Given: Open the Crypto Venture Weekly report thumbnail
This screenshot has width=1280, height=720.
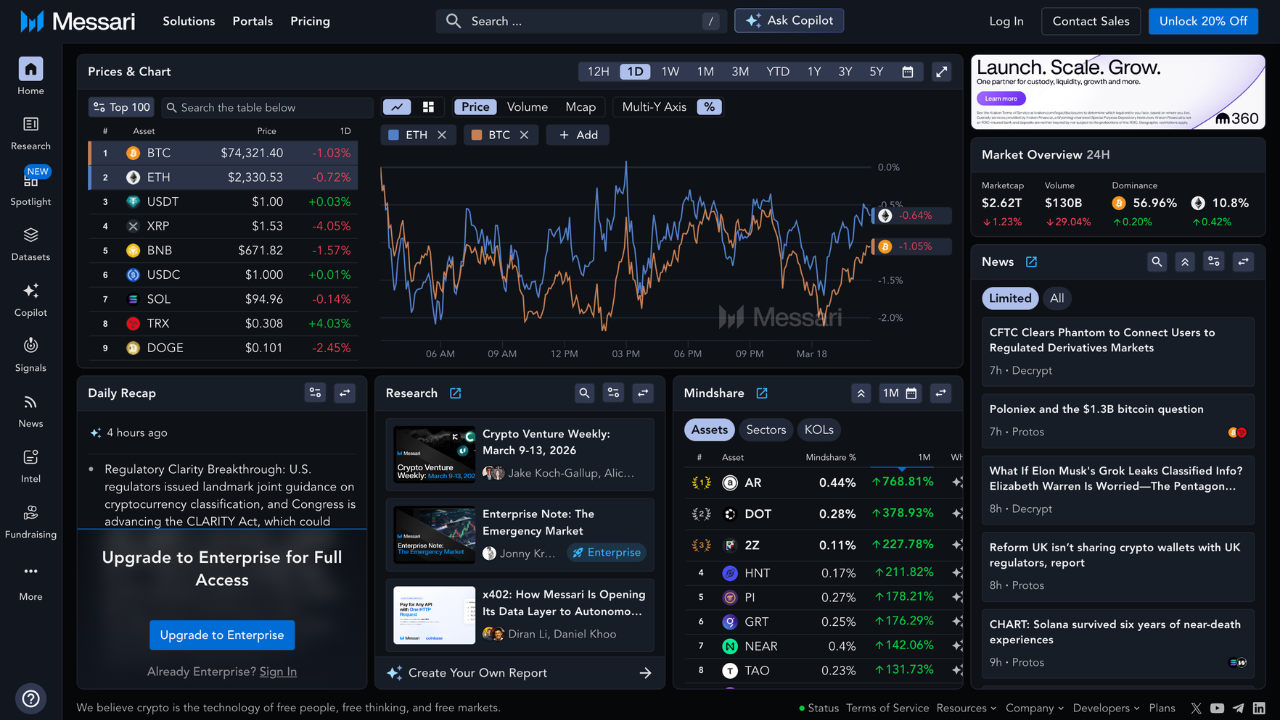Looking at the screenshot, I should click(434, 455).
